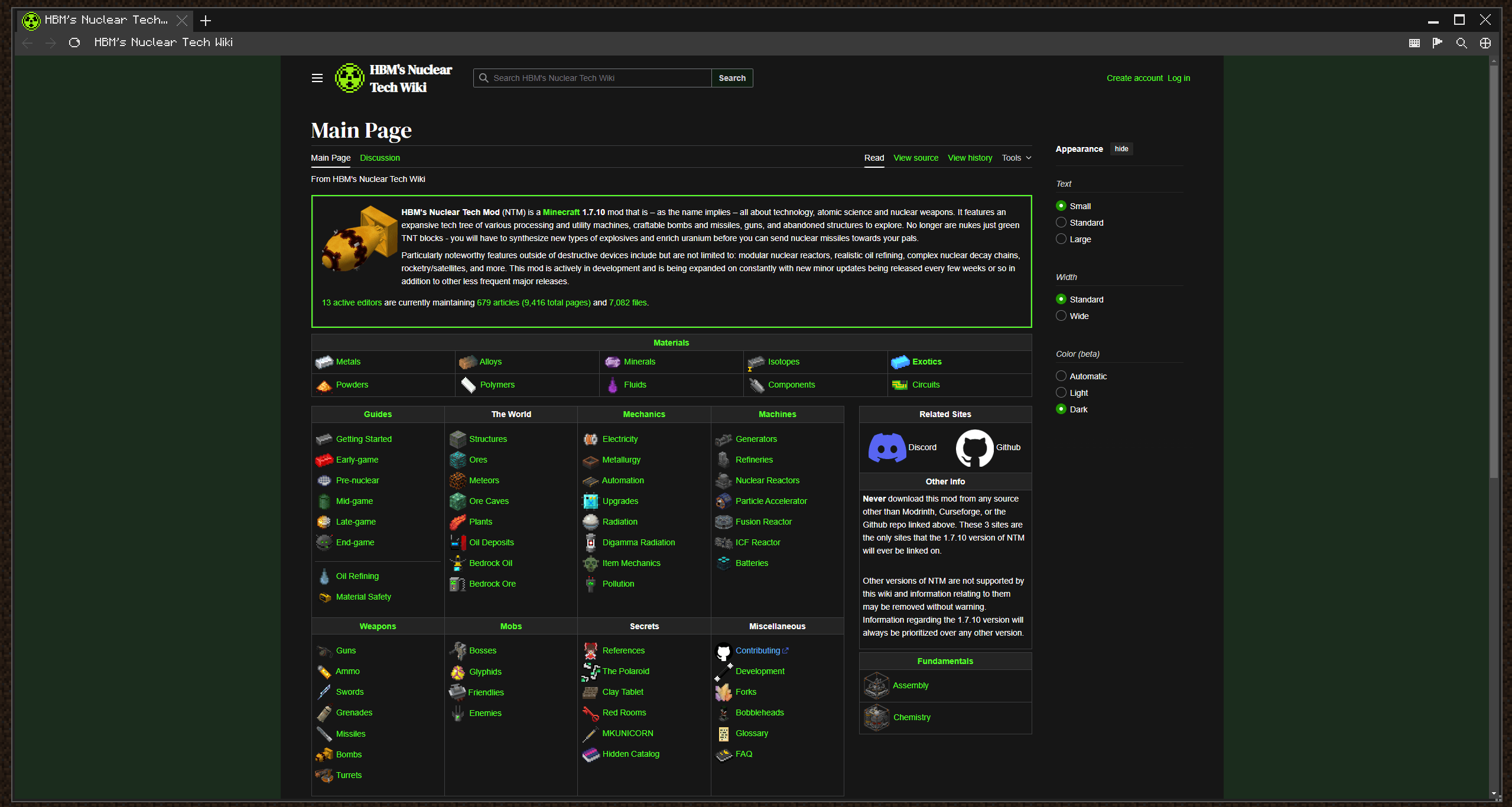Select the Read tab
Image resolution: width=1512 pixels, height=807 pixels.
tap(874, 158)
